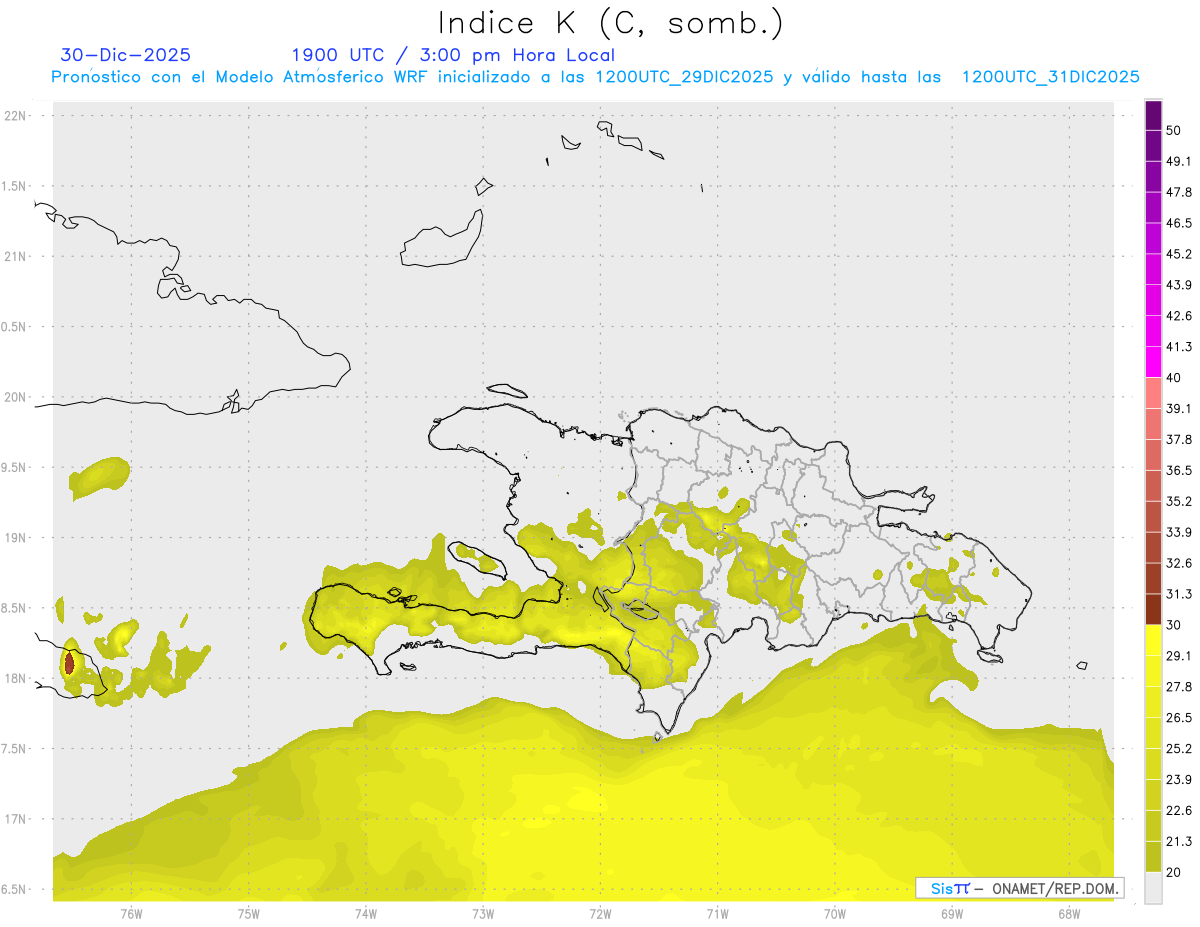Click the '72W' longitude label
The height and width of the screenshot is (927, 1200).
click(x=600, y=914)
